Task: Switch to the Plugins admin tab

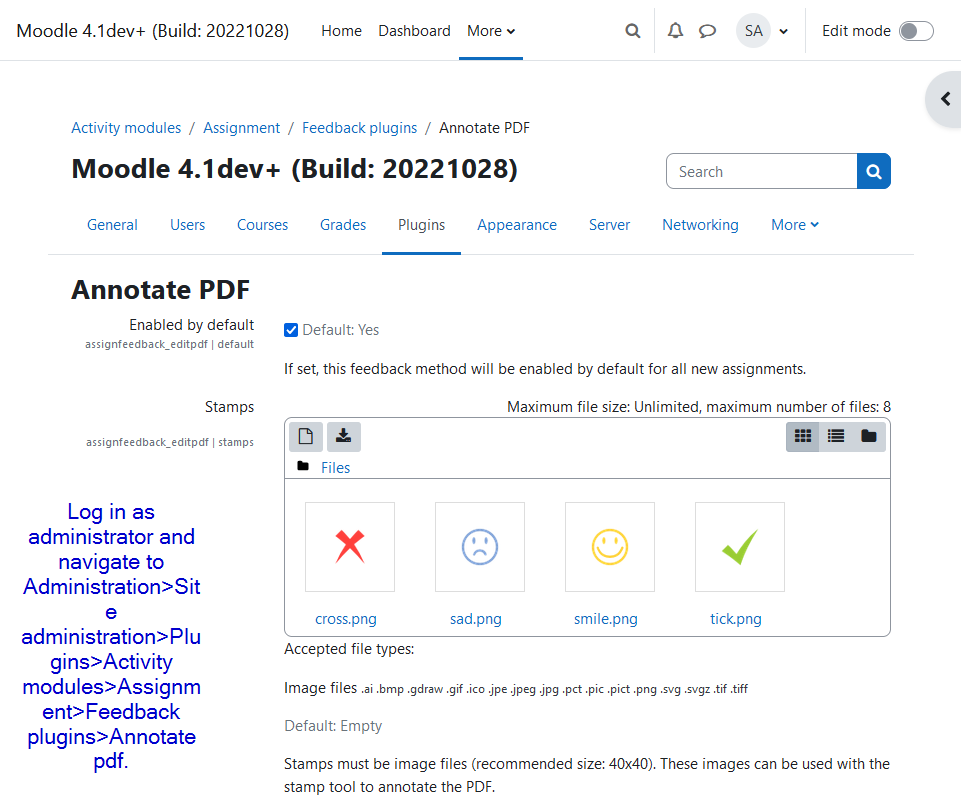Action: (422, 225)
